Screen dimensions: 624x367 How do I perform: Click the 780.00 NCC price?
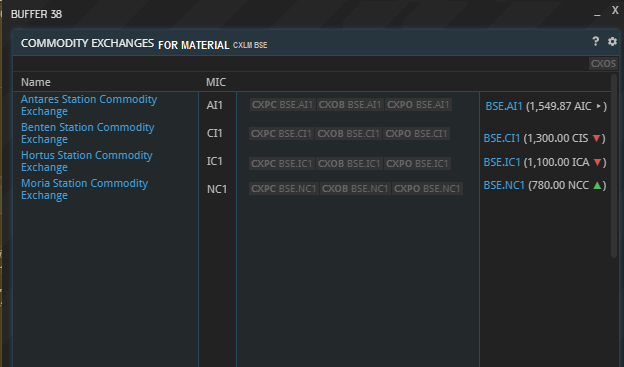pos(560,185)
